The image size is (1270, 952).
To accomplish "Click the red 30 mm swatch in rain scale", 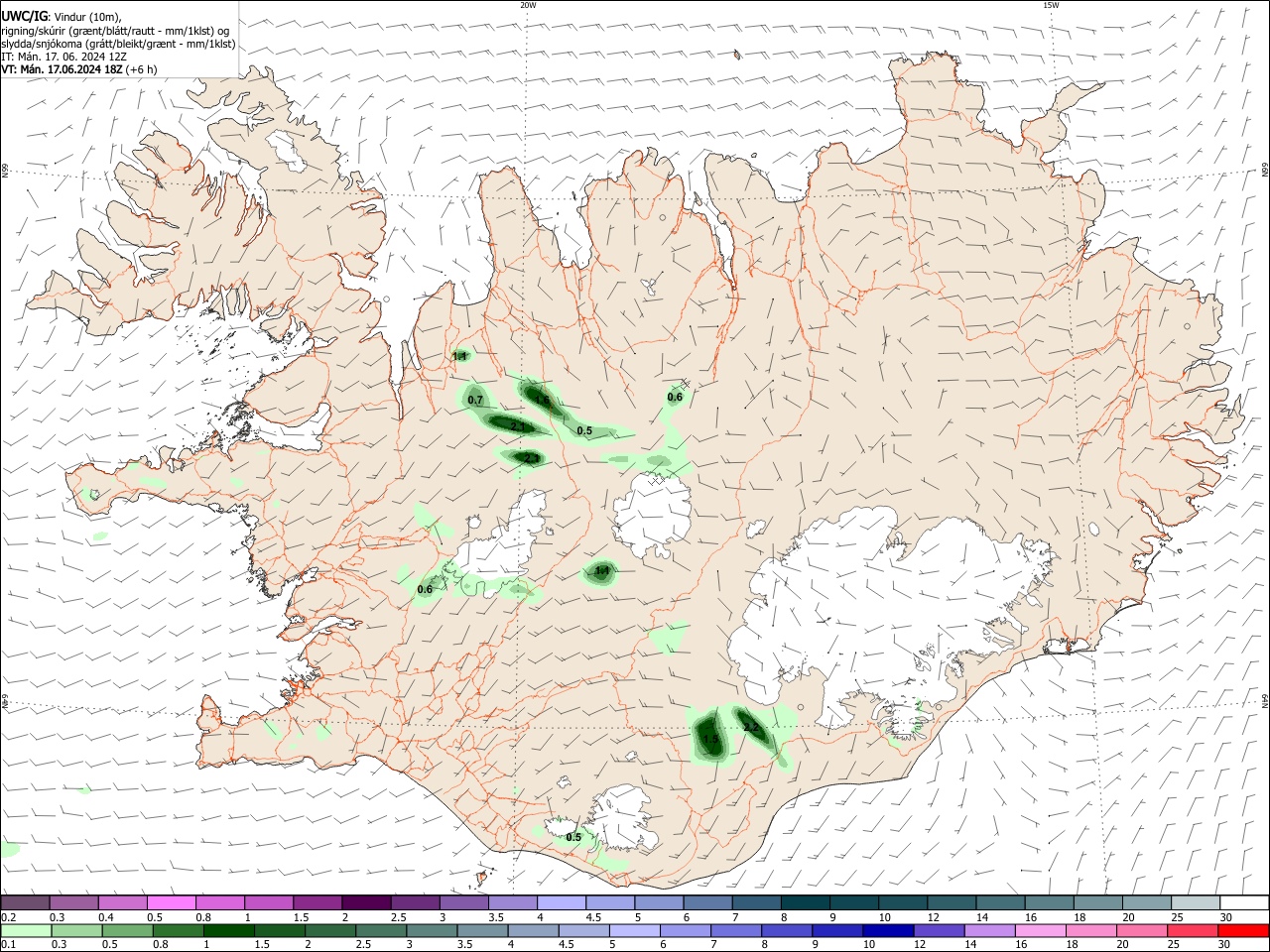I will (1244, 931).
